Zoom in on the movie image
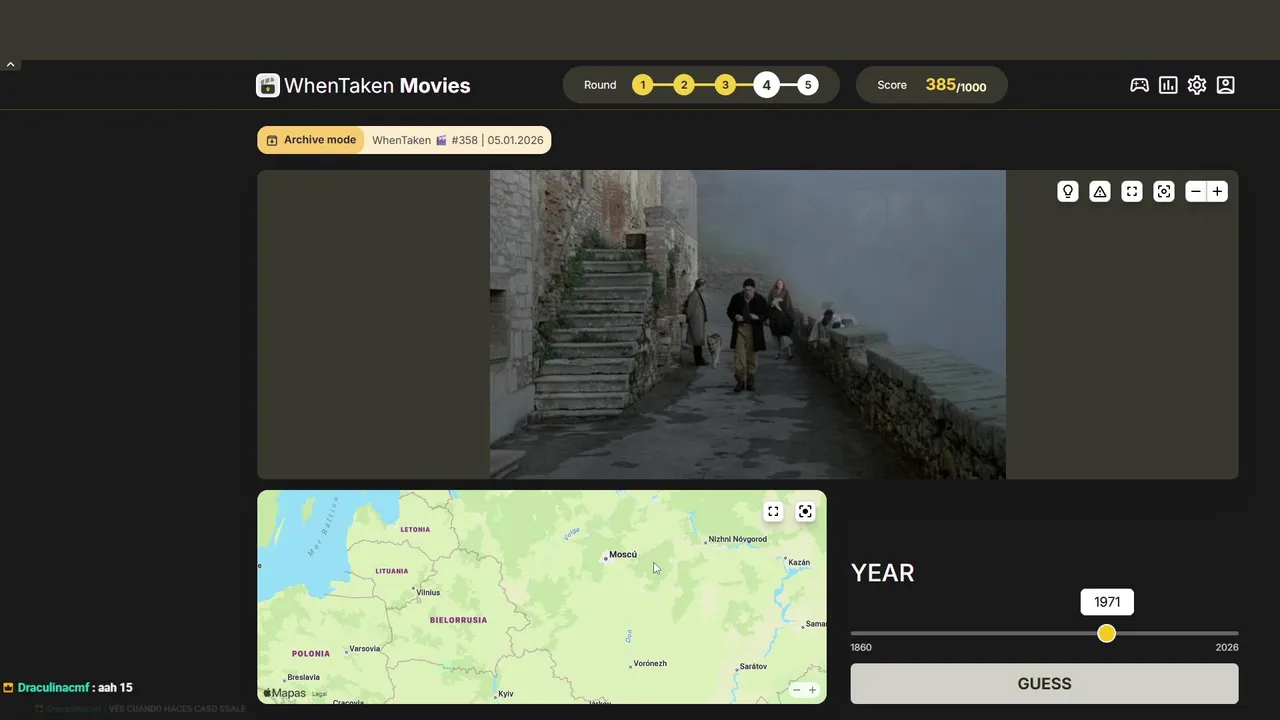Viewport: 1280px width, 720px height. click(x=1217, y=191)
